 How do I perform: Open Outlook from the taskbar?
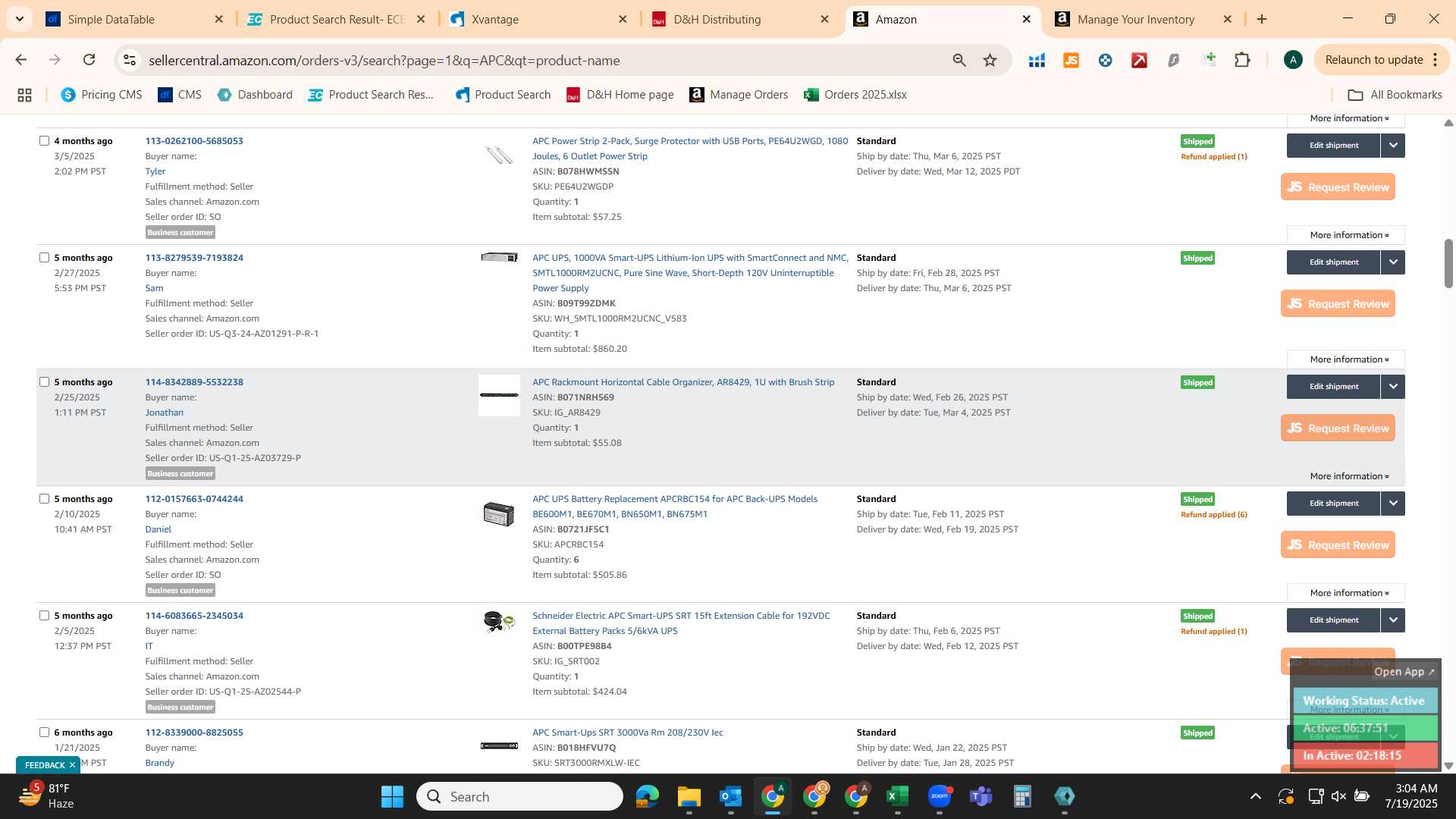[x=730, y=796]
